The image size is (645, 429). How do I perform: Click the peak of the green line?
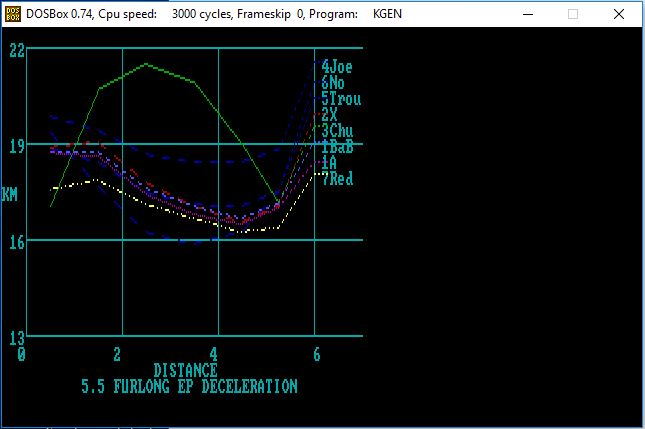(x=146, y=64)
